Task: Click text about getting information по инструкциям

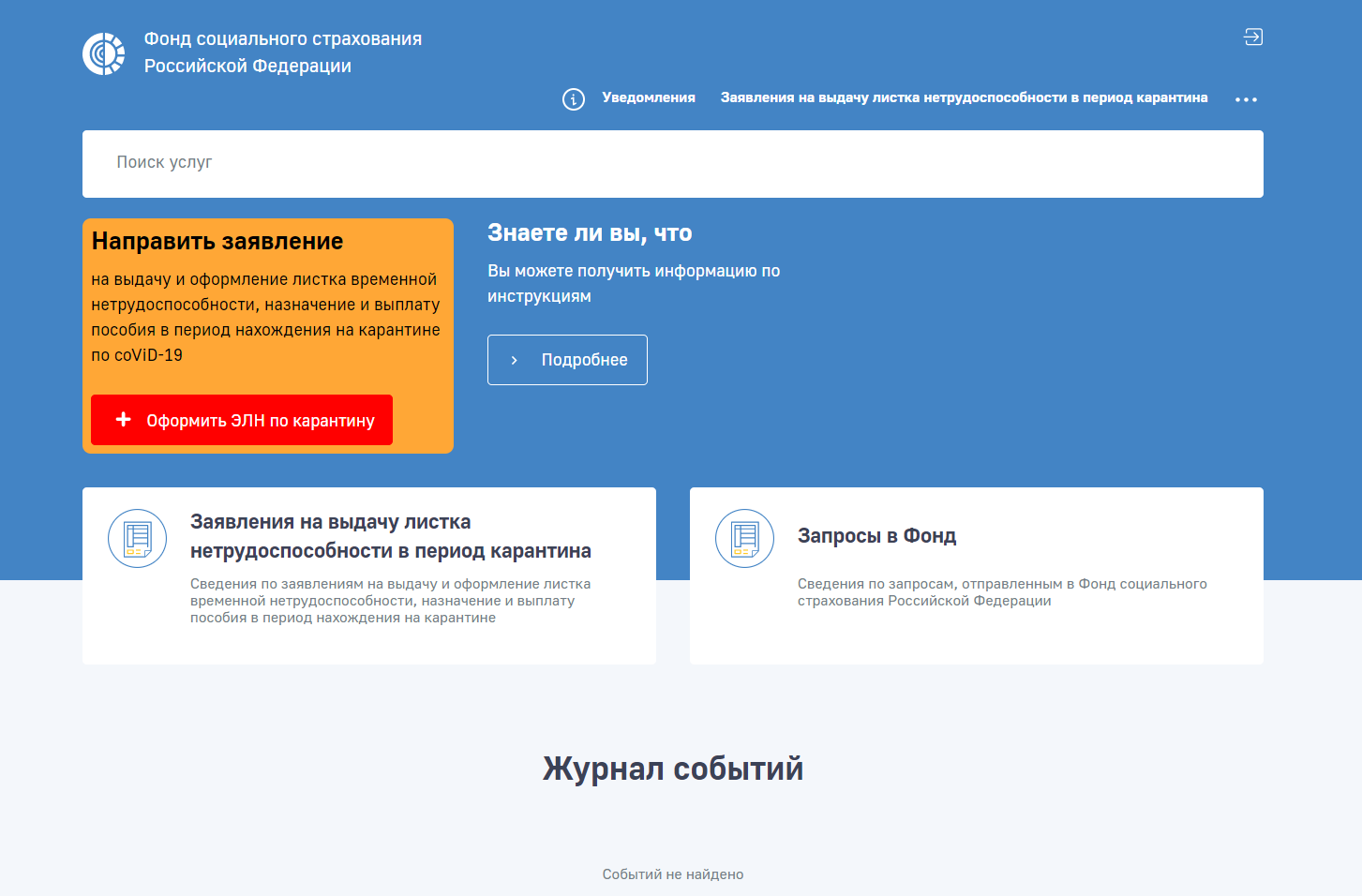Action: [634, 283]
